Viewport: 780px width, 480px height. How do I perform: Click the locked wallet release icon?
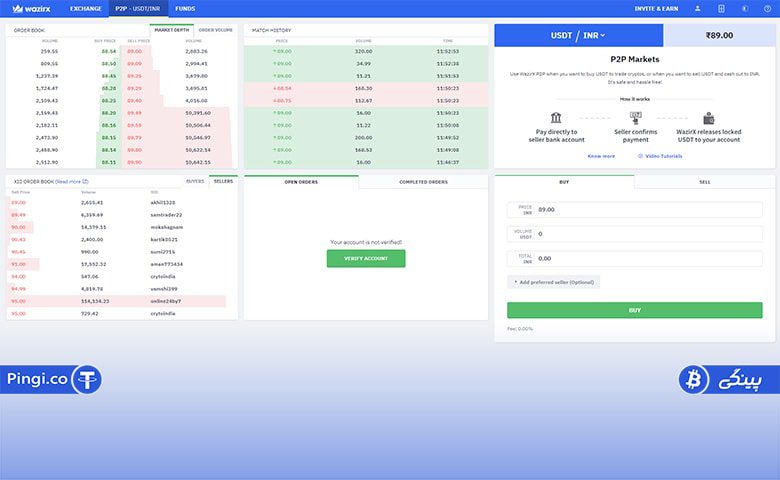click(709, 118)
